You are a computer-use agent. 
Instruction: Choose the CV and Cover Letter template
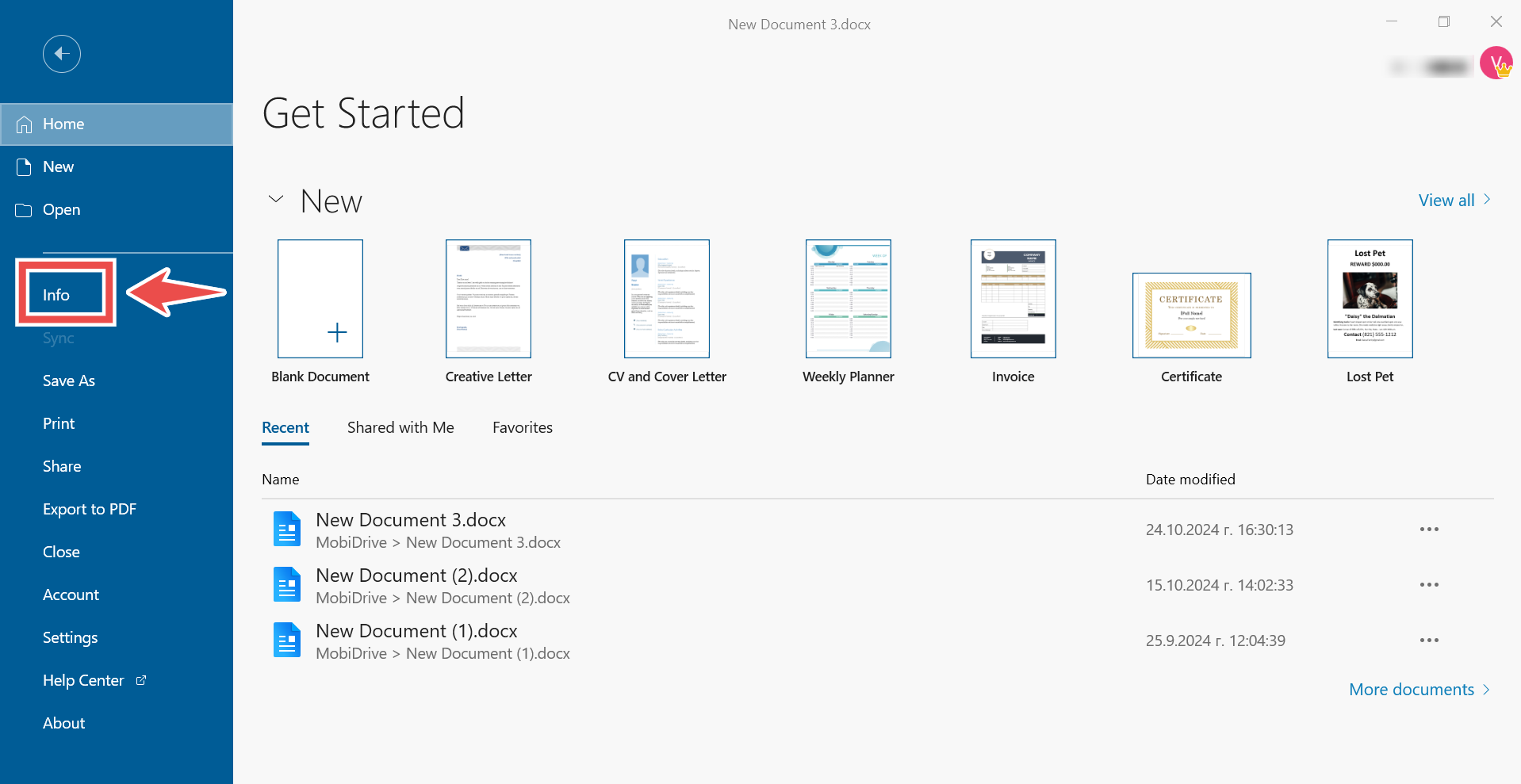pos(667,299)
